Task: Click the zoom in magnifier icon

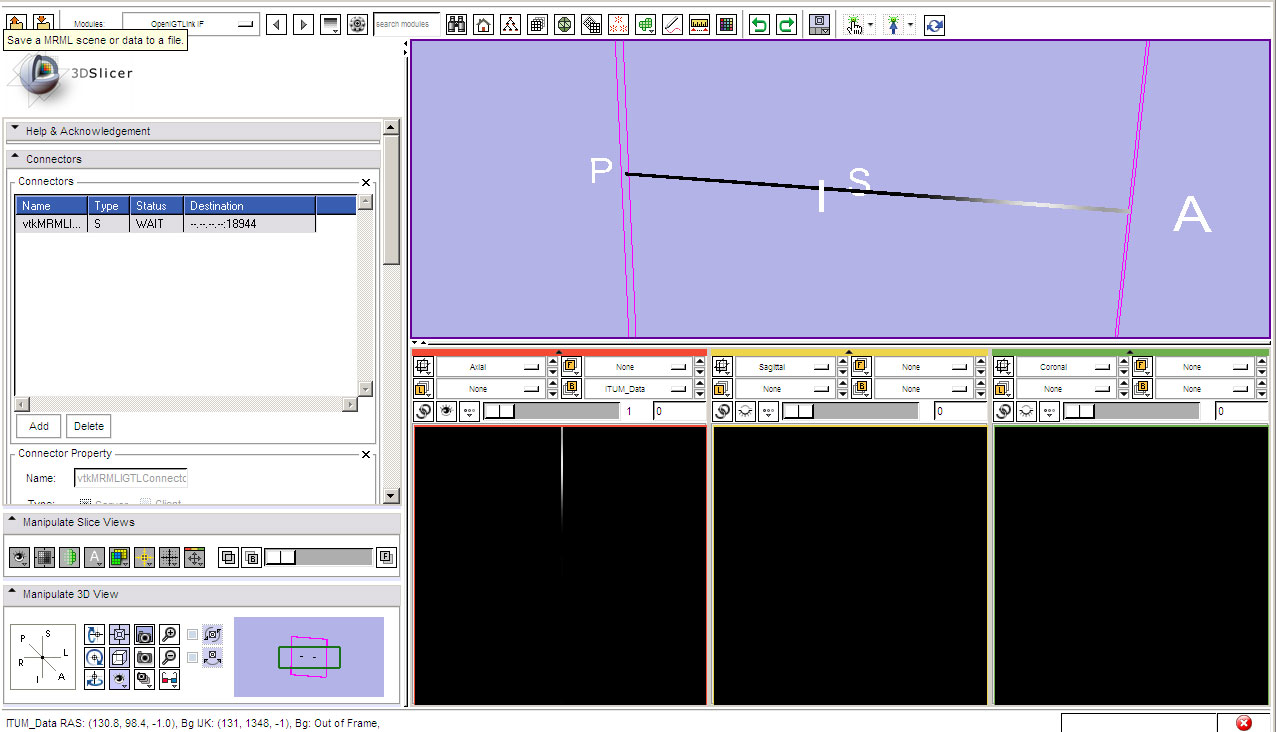Action: [x=169, y=634]
